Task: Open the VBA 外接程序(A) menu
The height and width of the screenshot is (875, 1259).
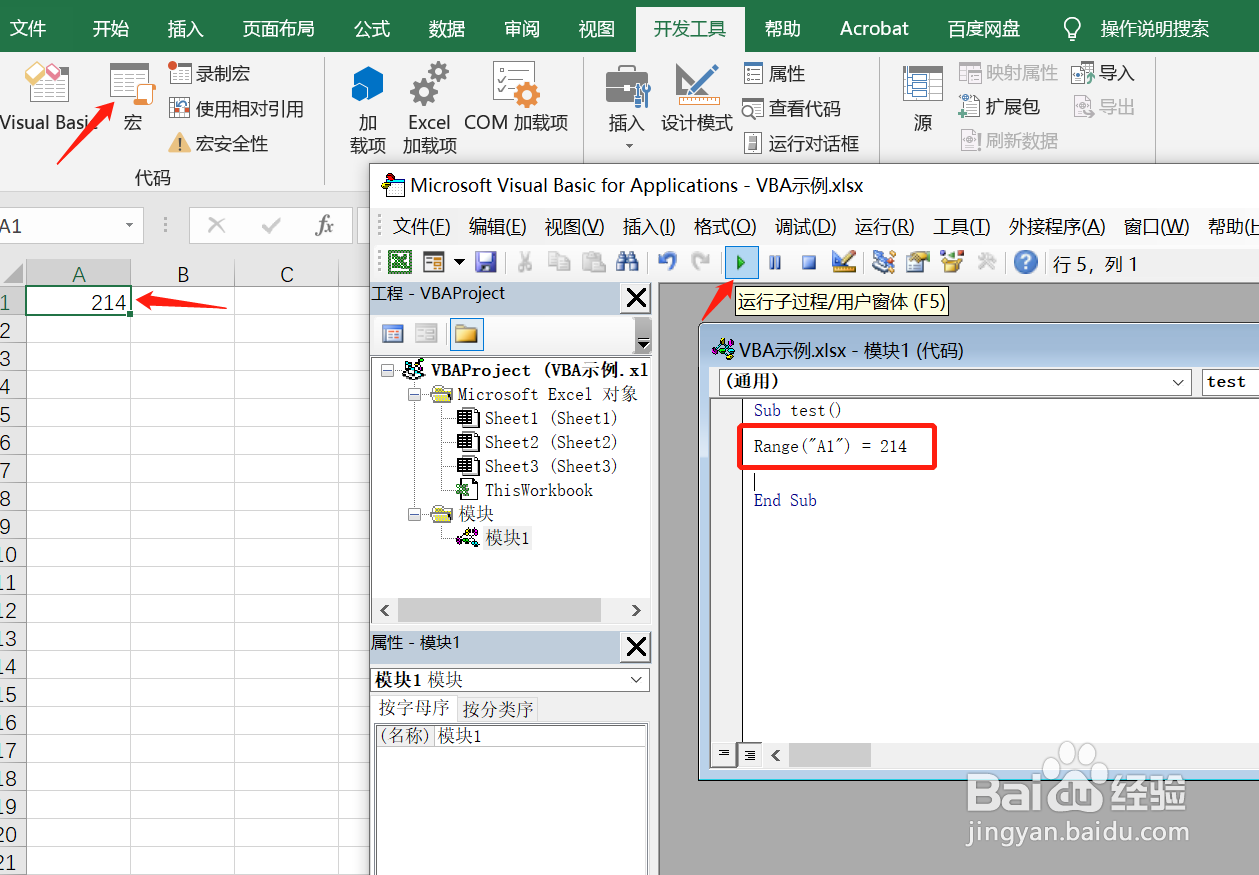Action: (1057, 227)
